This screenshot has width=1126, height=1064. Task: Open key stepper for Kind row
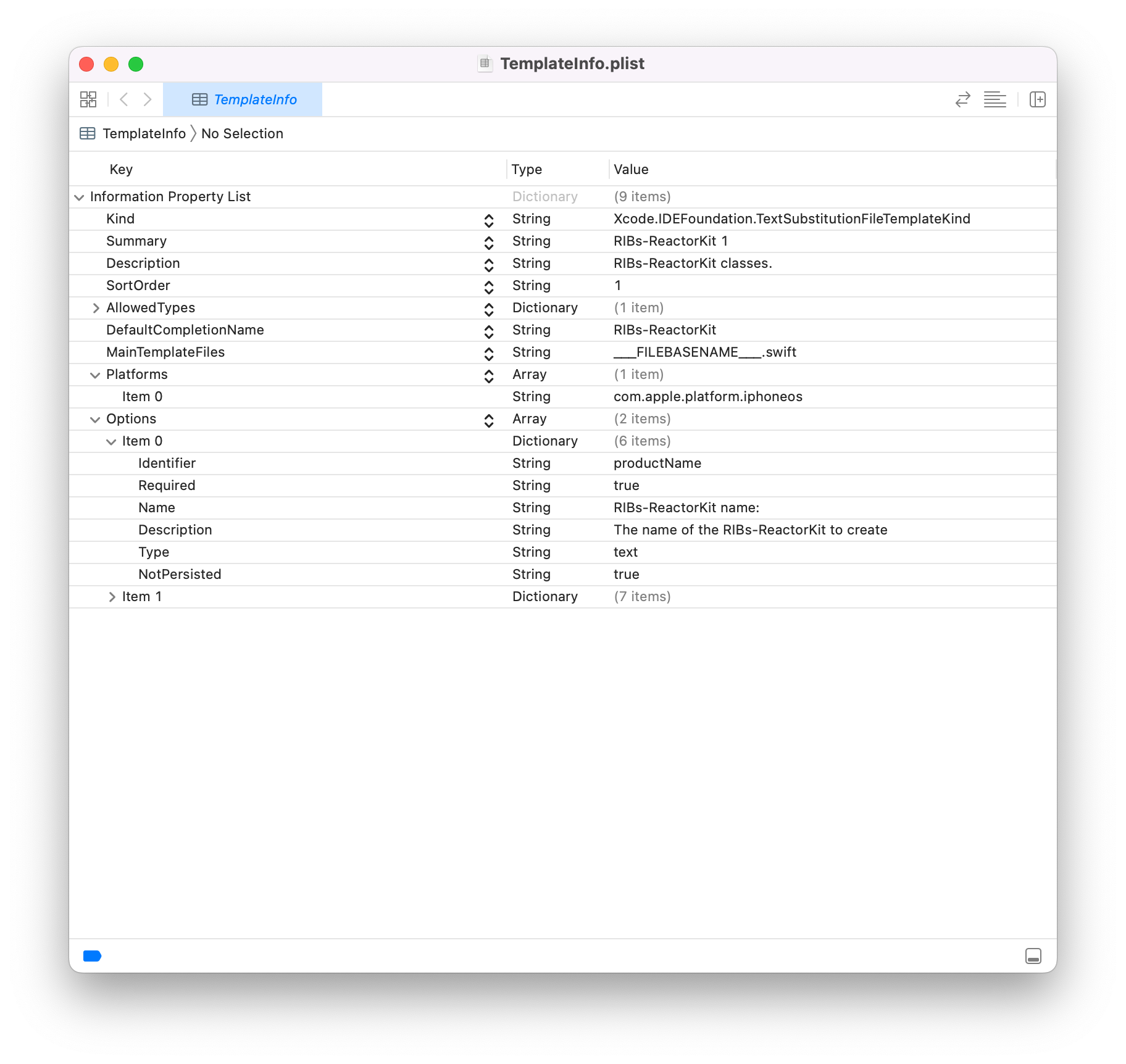tap(489, 220)
